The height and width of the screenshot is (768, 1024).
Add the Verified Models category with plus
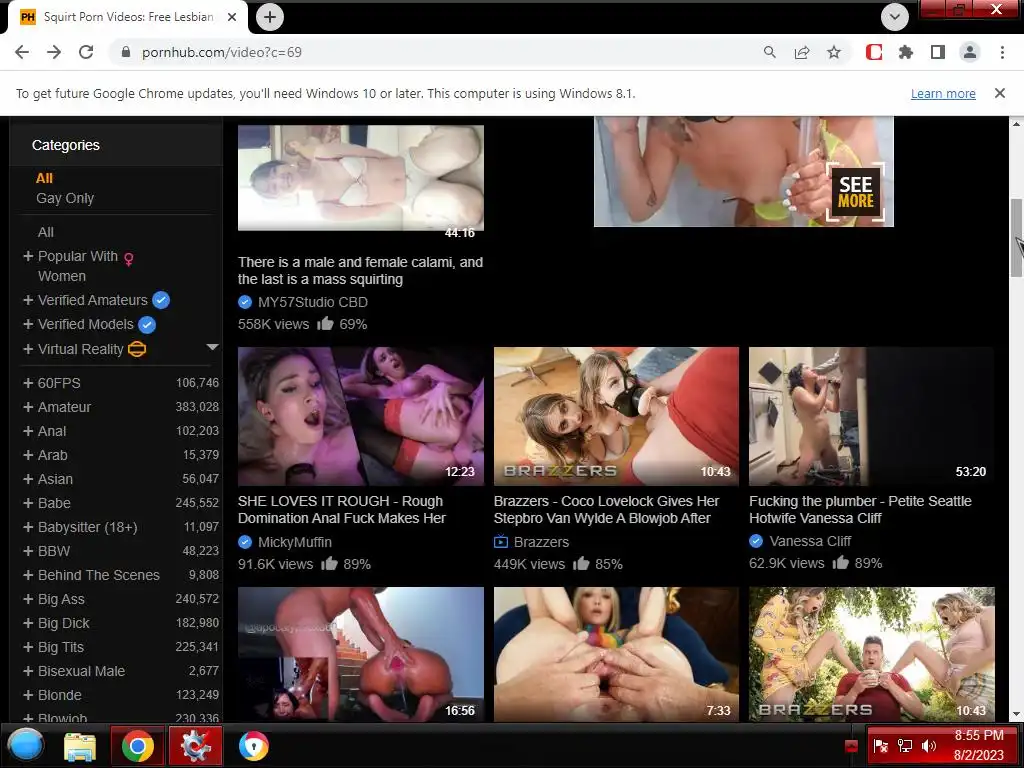(x=28, y=324)
